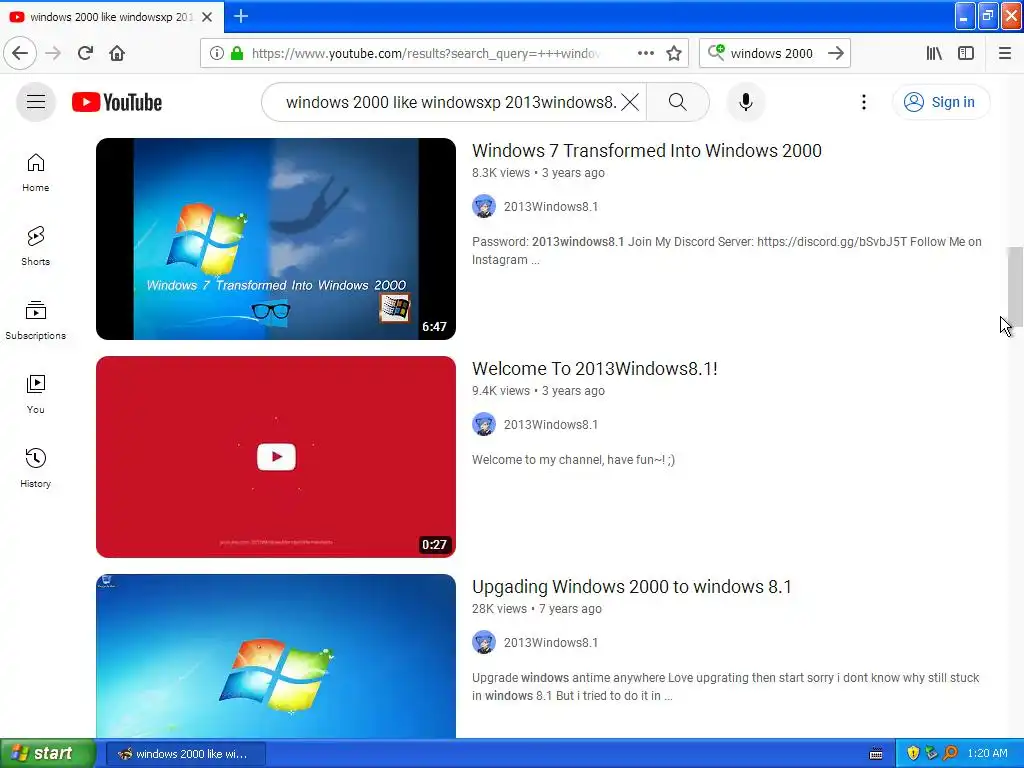Screen dimensions: 1024x768
Task: Select the browser taskbar button 'windows 2000 like wi...'
Action: click(x=186, y=754)
